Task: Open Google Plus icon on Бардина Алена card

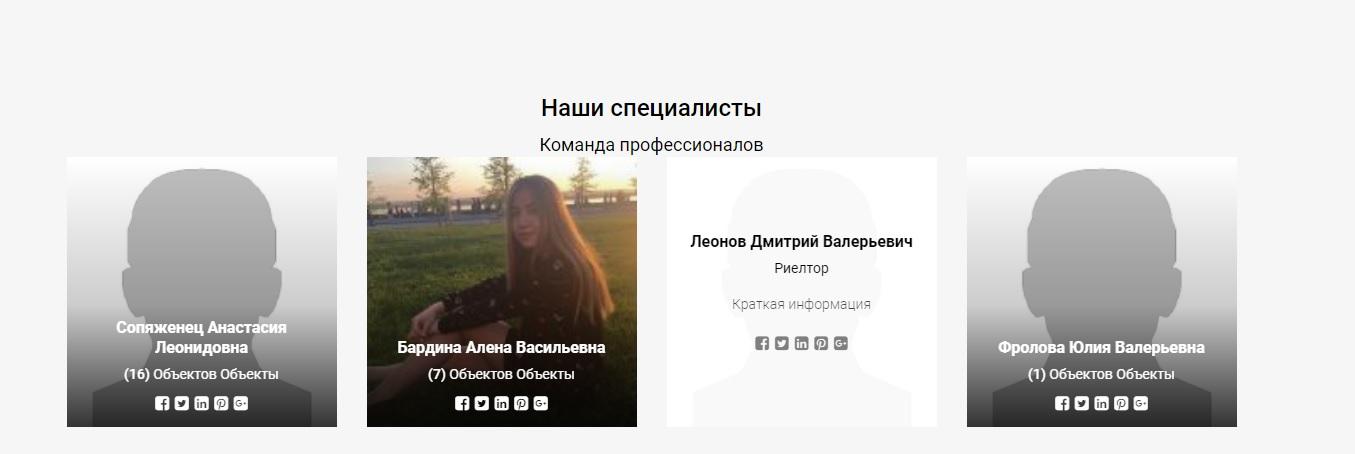Action: [x=541, y=404]
